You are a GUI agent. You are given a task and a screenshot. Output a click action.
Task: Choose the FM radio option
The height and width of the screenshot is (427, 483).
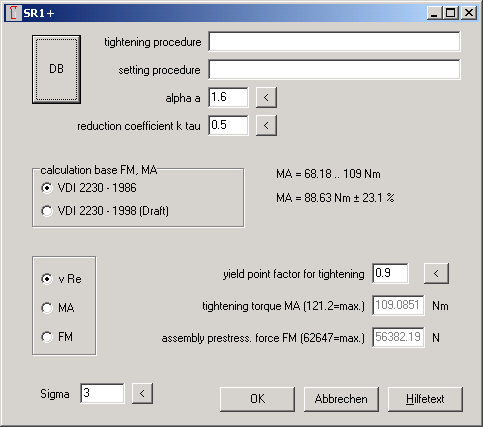[x=57, y=337]
